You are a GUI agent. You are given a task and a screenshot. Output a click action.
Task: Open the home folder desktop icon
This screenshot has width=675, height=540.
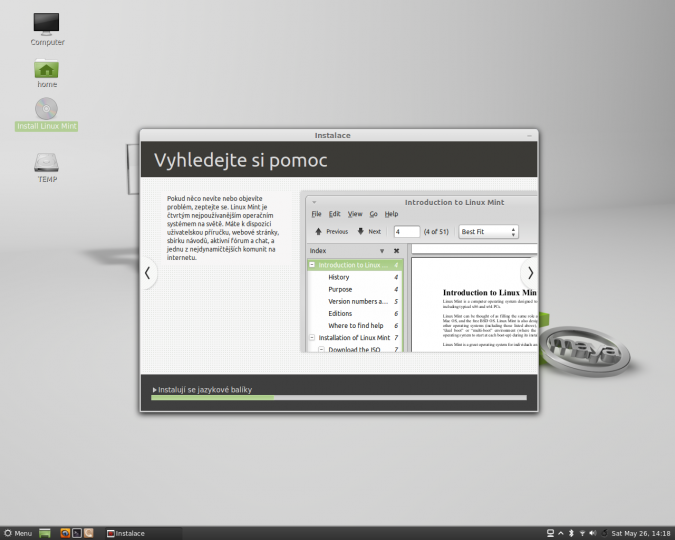coord(46,73)
